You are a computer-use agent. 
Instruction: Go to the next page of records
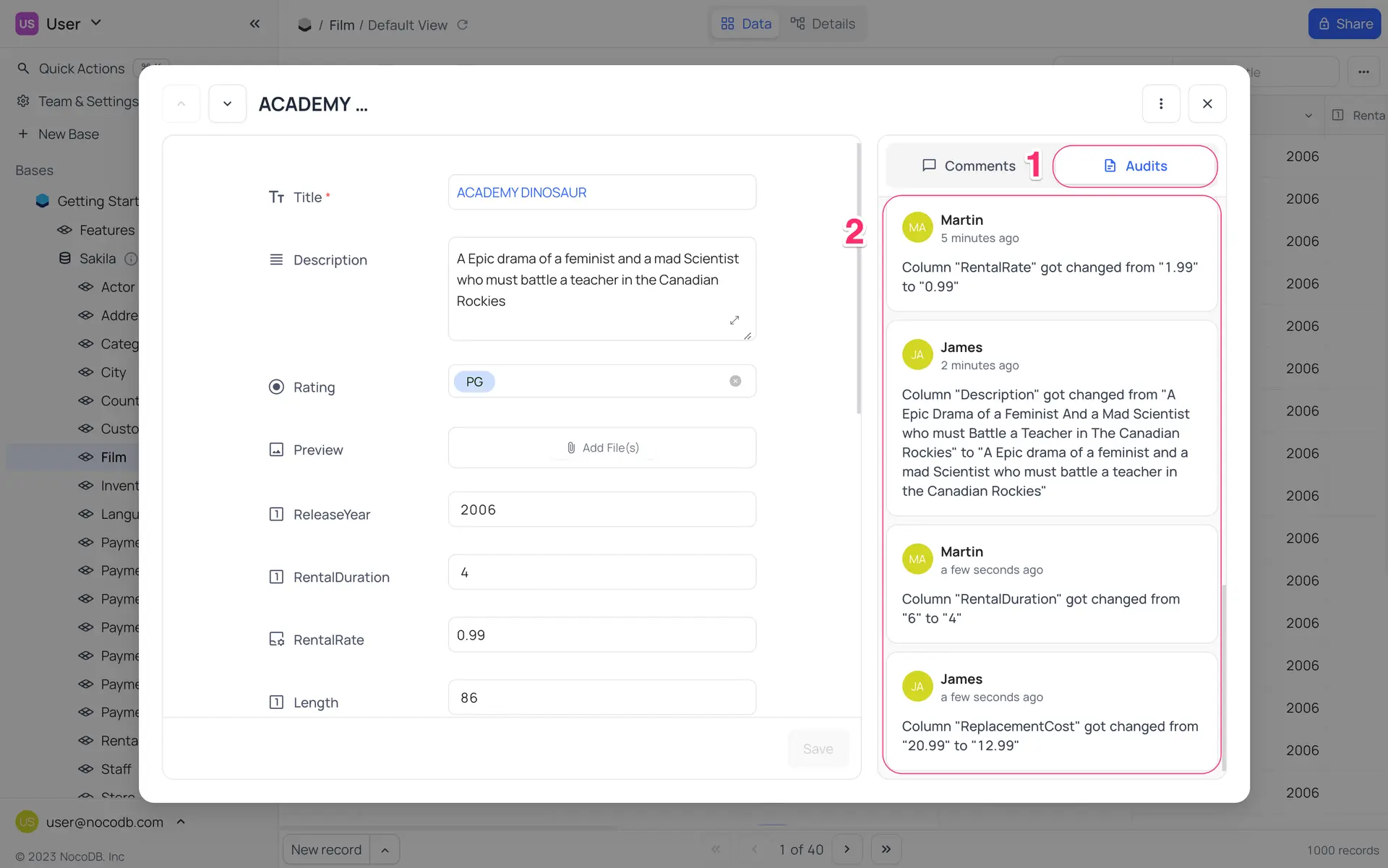847,849
